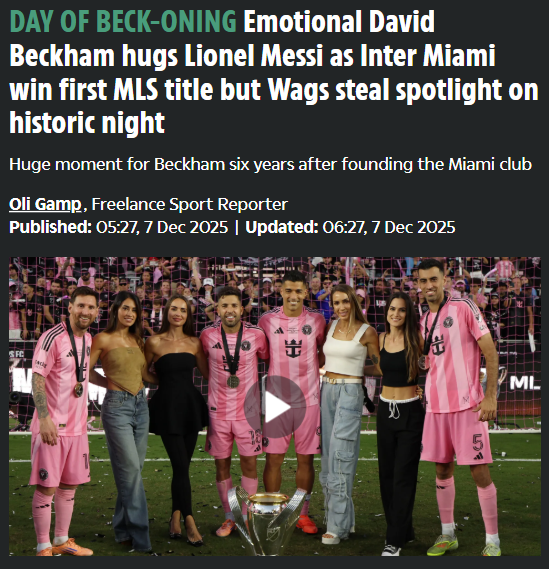
Task: Click the silver trophy in the video thumbnail
Action: pyautogui.click(x=267, y=519)
